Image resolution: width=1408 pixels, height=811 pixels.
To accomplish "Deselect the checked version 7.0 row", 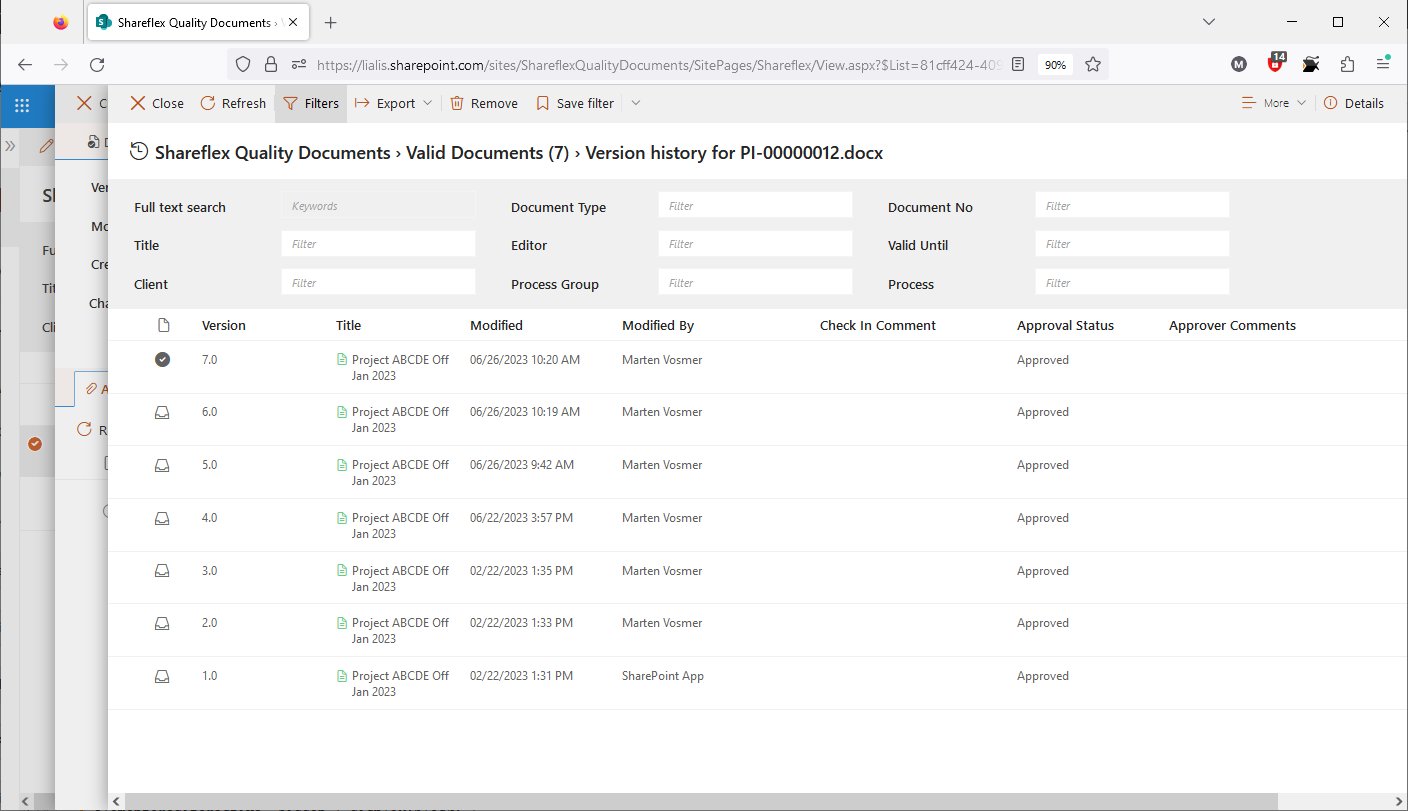I will [162, 360].
